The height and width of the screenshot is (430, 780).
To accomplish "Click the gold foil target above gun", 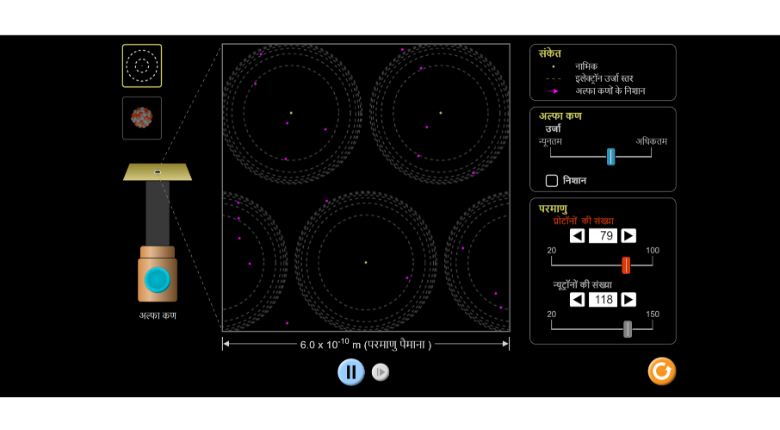I will point(157,172).
